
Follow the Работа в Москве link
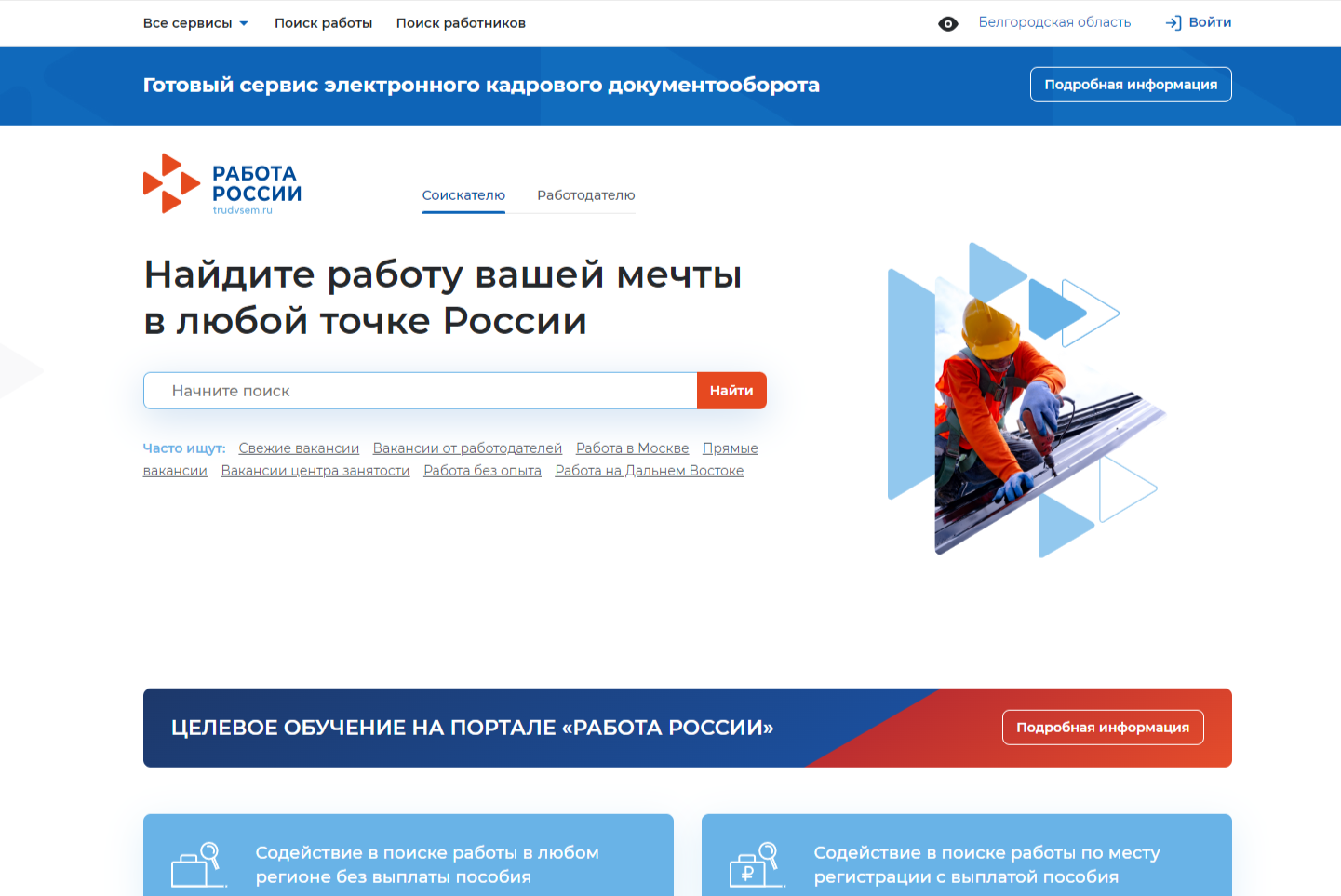(632, 448)
